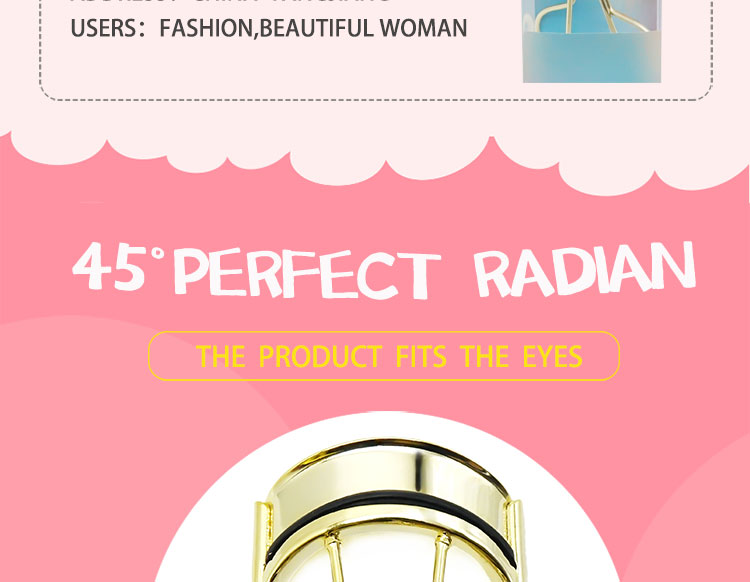The image size is (750, 582).
Task: Click the yellow word "EYES"
Action: 552,356
